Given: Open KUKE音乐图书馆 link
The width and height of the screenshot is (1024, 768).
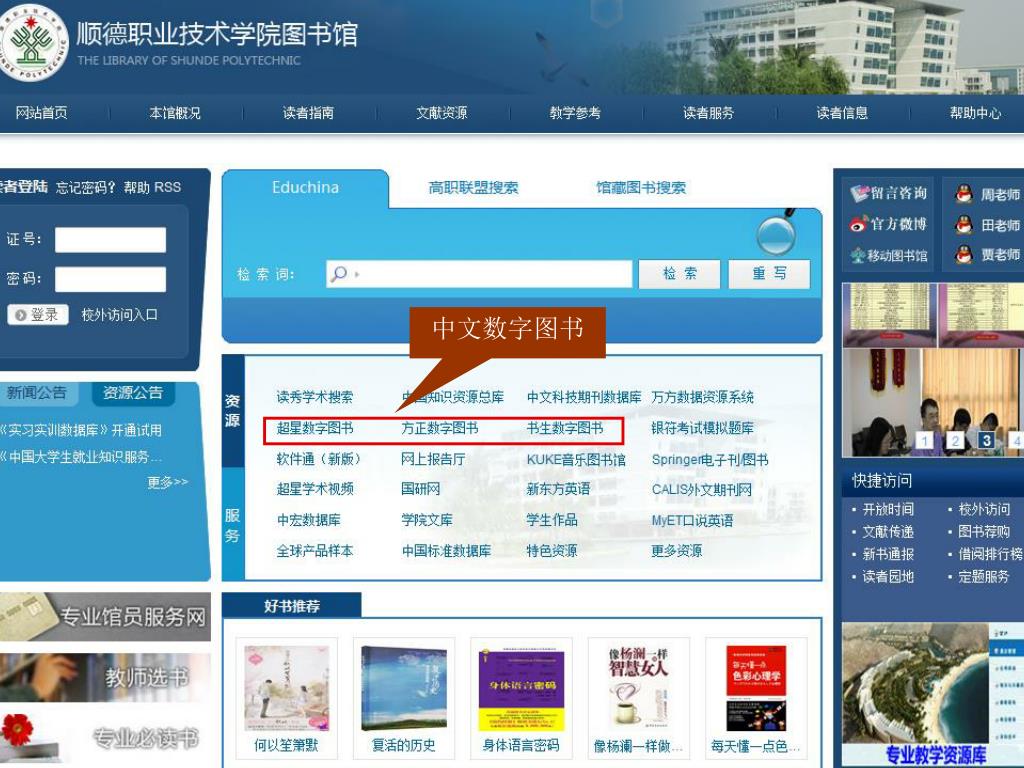Looking at the screenshot, I should [576, 460].
